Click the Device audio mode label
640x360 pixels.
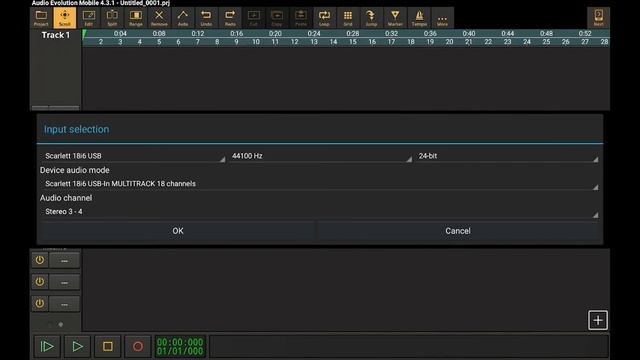75,170
